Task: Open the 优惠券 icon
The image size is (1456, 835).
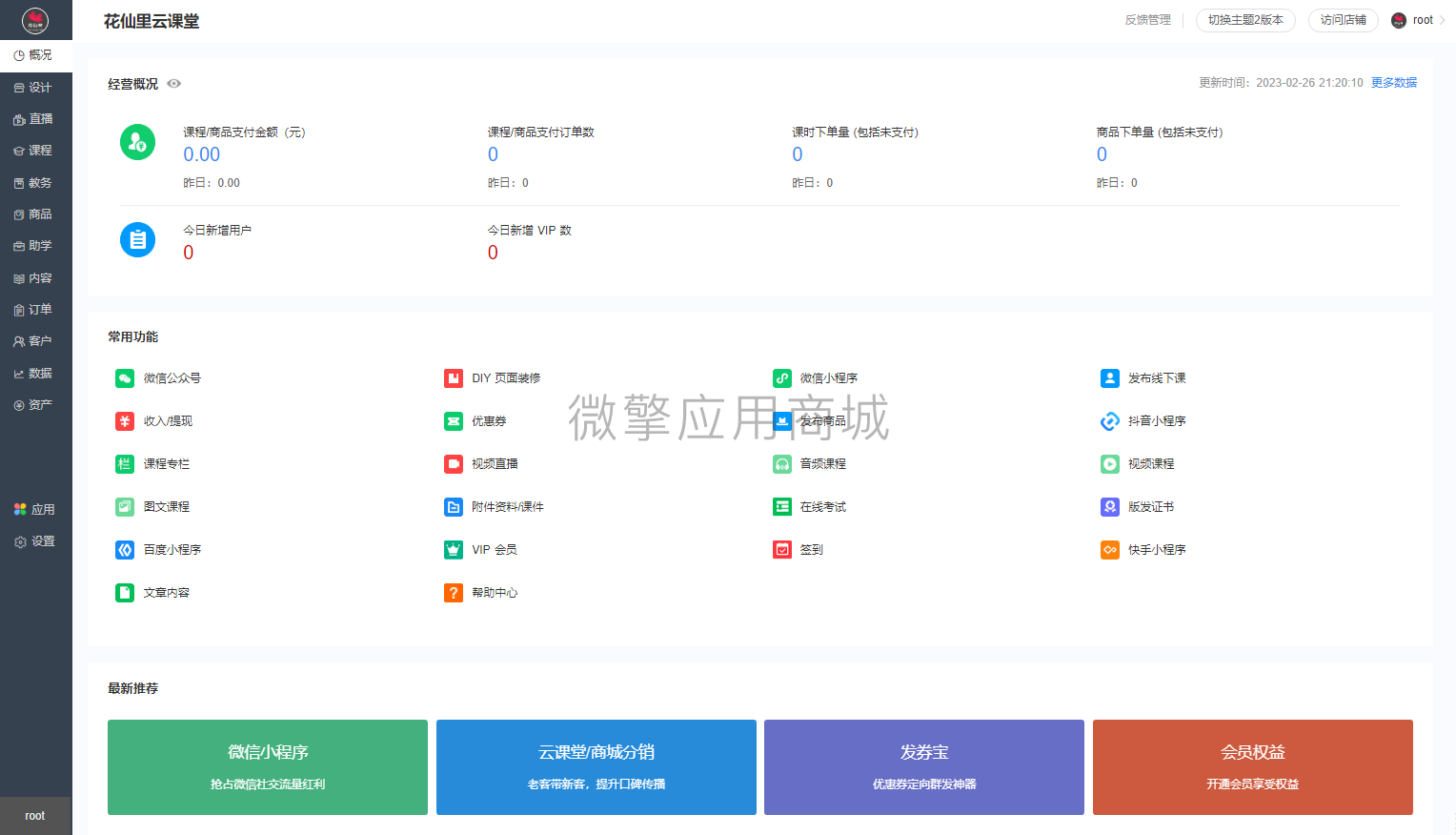Action: pos(454,421)
